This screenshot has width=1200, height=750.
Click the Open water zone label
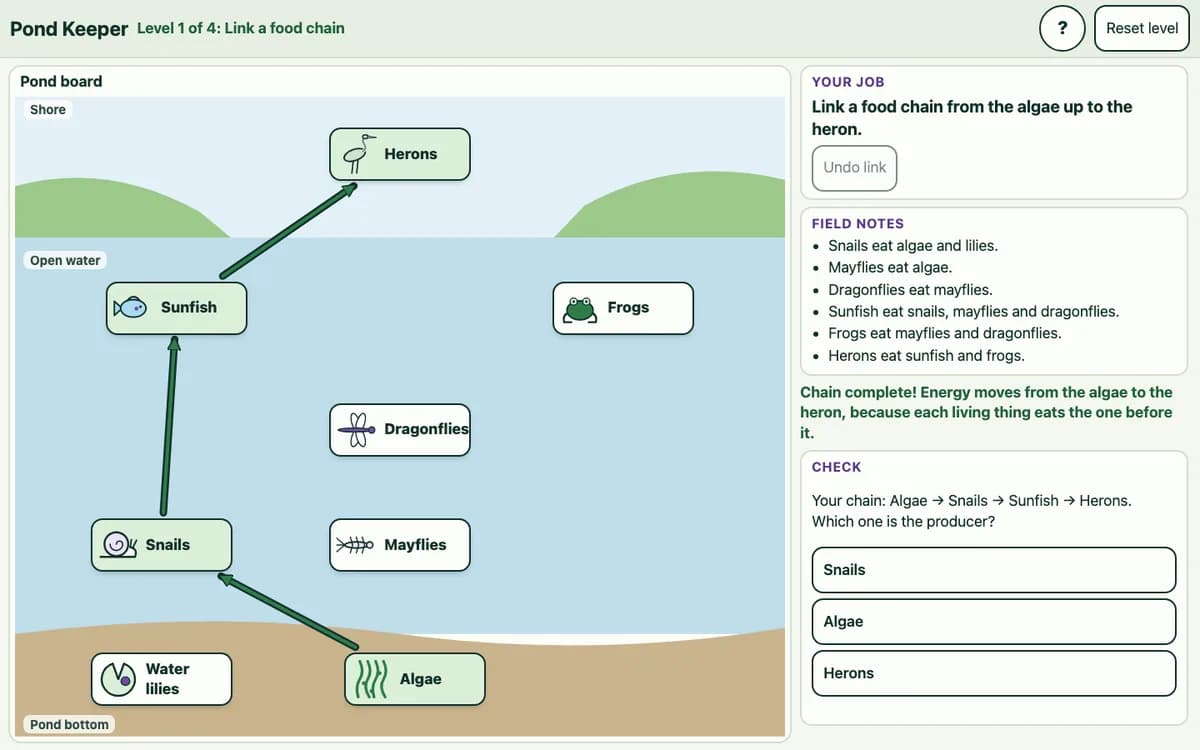(x=65, y=261)
